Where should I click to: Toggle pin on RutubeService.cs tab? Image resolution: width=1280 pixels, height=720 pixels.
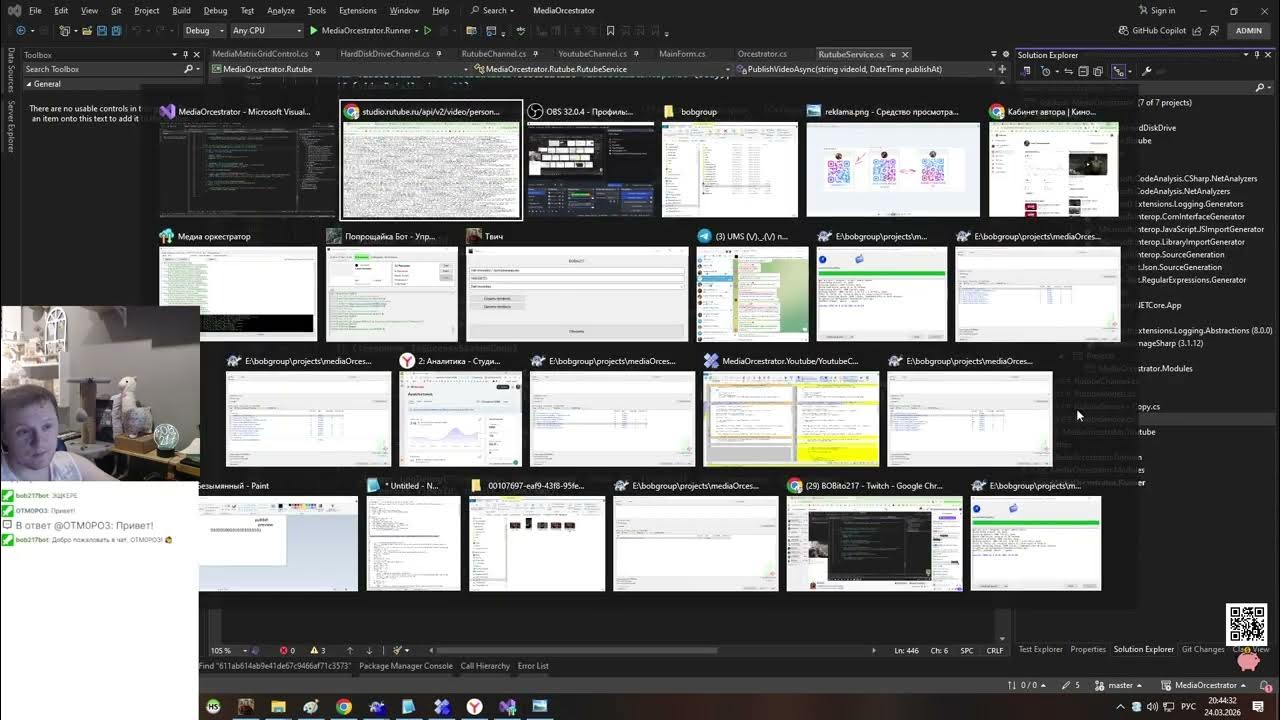(893, 55)
